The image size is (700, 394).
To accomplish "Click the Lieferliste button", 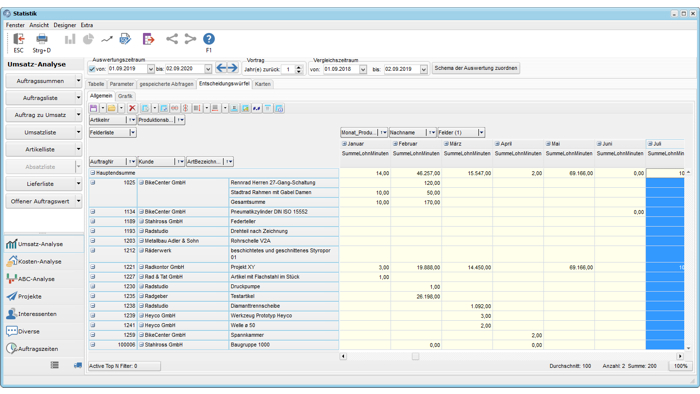I will (x=40, y=183).
